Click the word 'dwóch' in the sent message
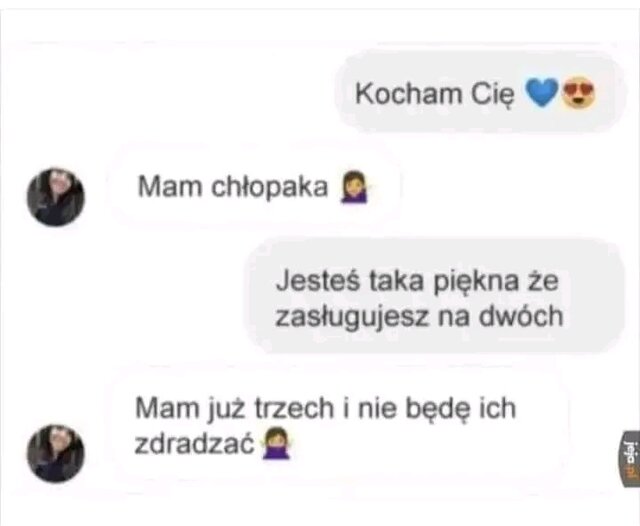The width and height of the screenshot is (640, 526). tap(521, 316)
